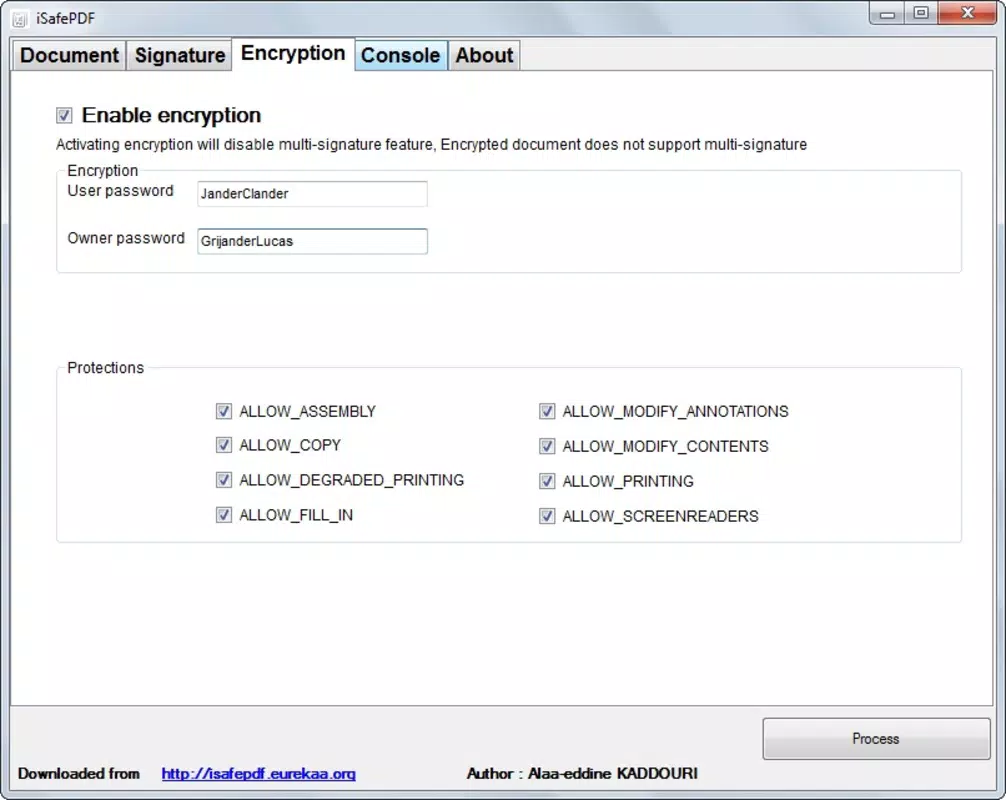Open the Console tab
The width and height of the screenshot is (1006, 800).
click(400, 55)
